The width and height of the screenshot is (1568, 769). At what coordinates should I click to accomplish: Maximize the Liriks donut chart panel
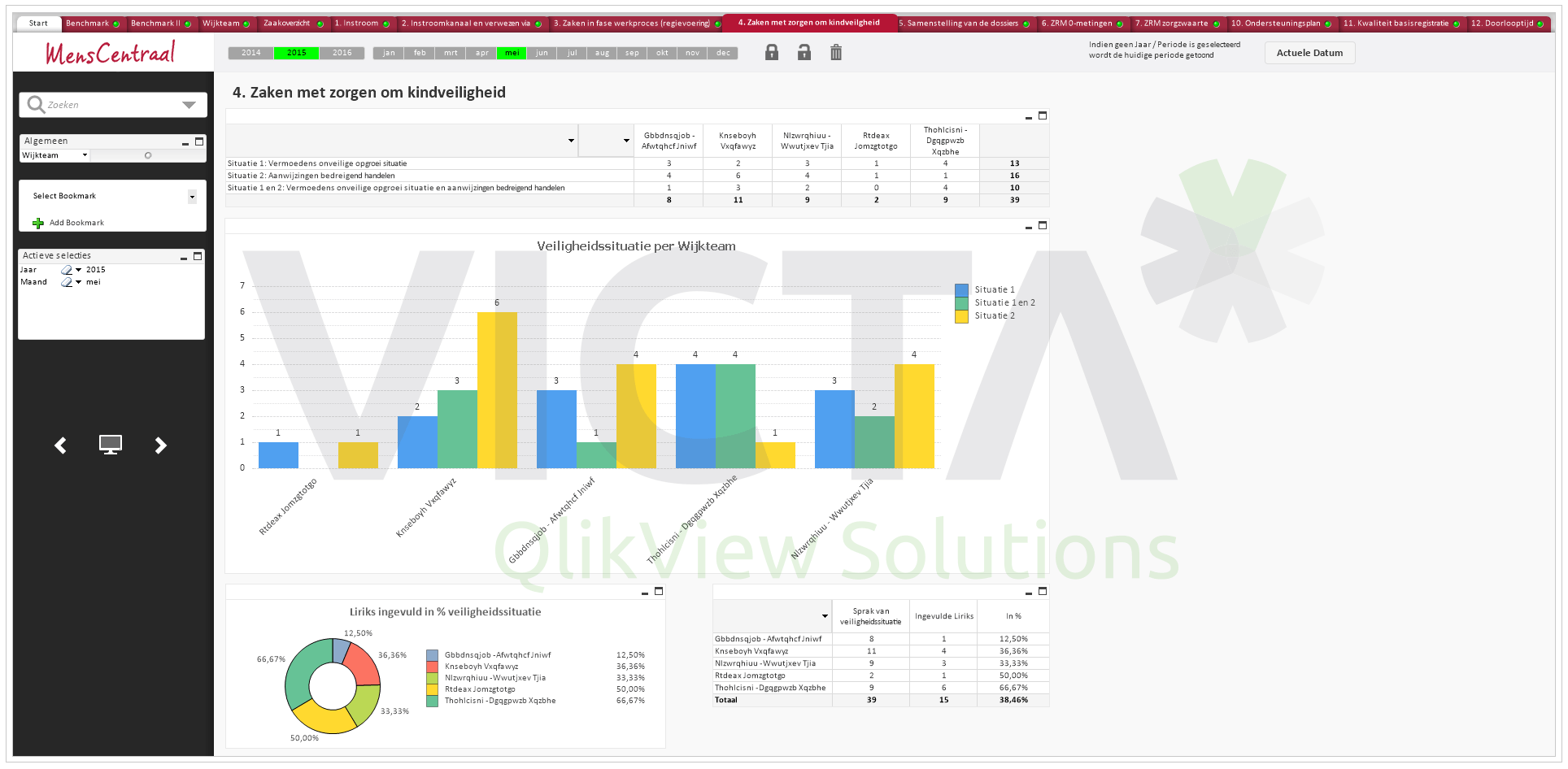[659, 592]
